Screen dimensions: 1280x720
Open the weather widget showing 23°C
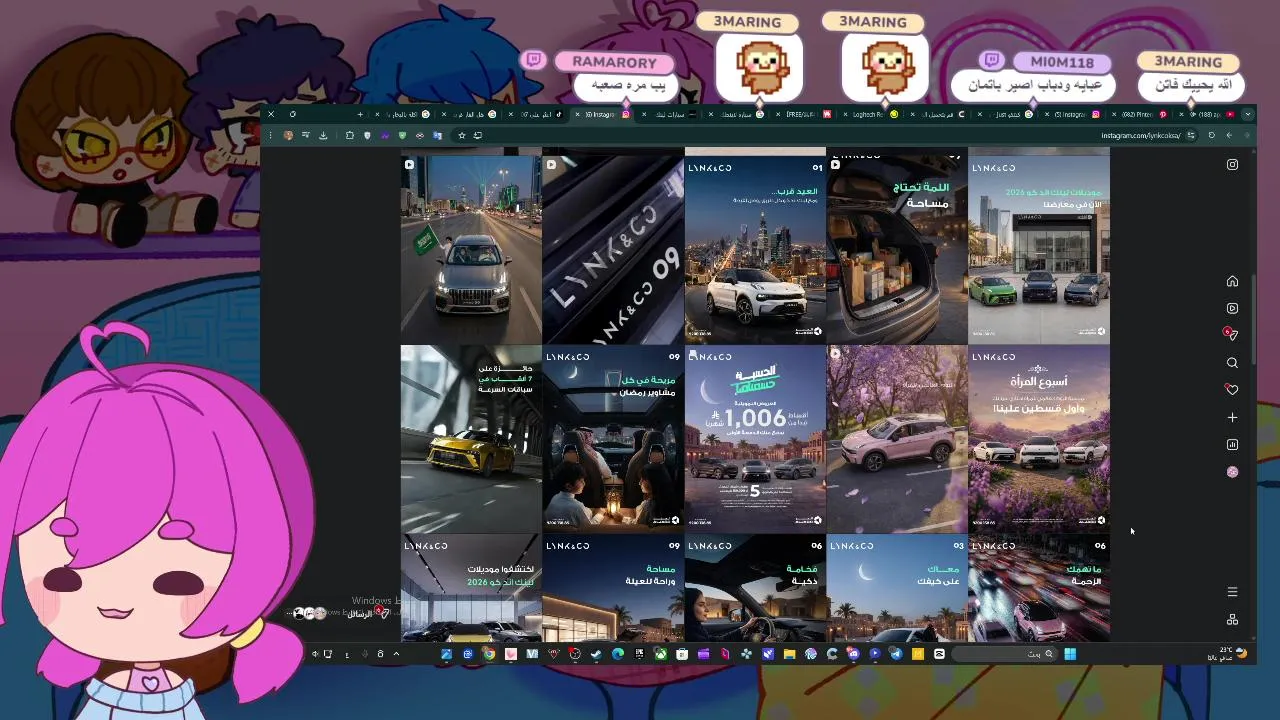point(1228,654)
